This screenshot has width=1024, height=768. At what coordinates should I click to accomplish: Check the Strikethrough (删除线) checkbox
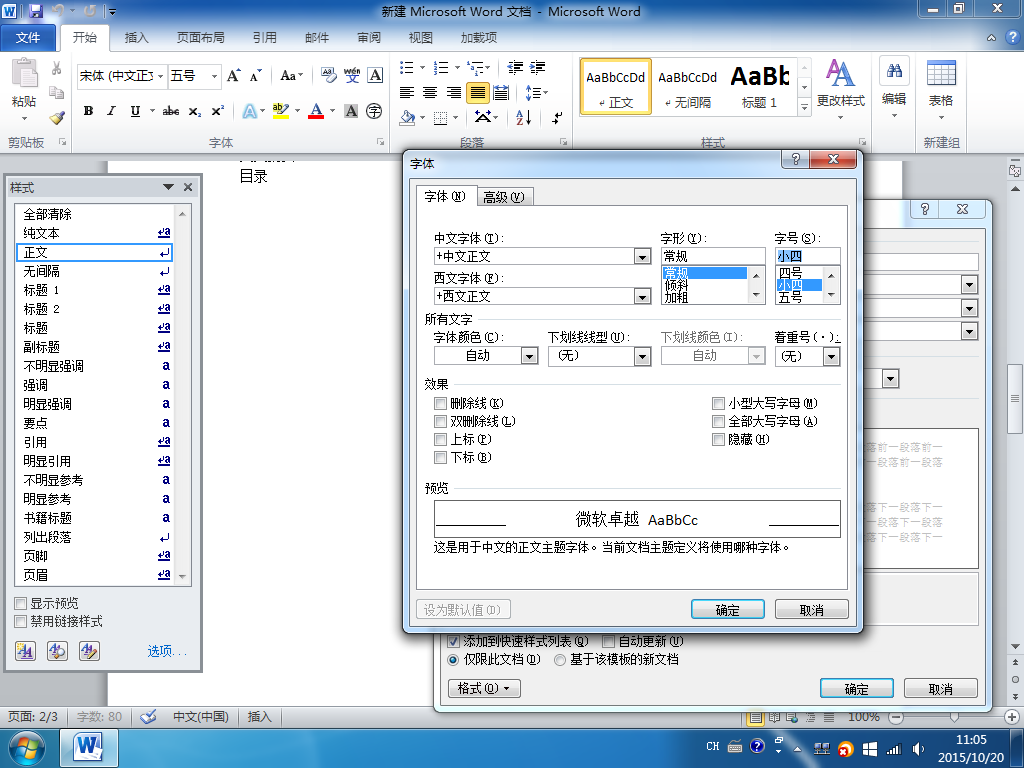click(441, 404)
